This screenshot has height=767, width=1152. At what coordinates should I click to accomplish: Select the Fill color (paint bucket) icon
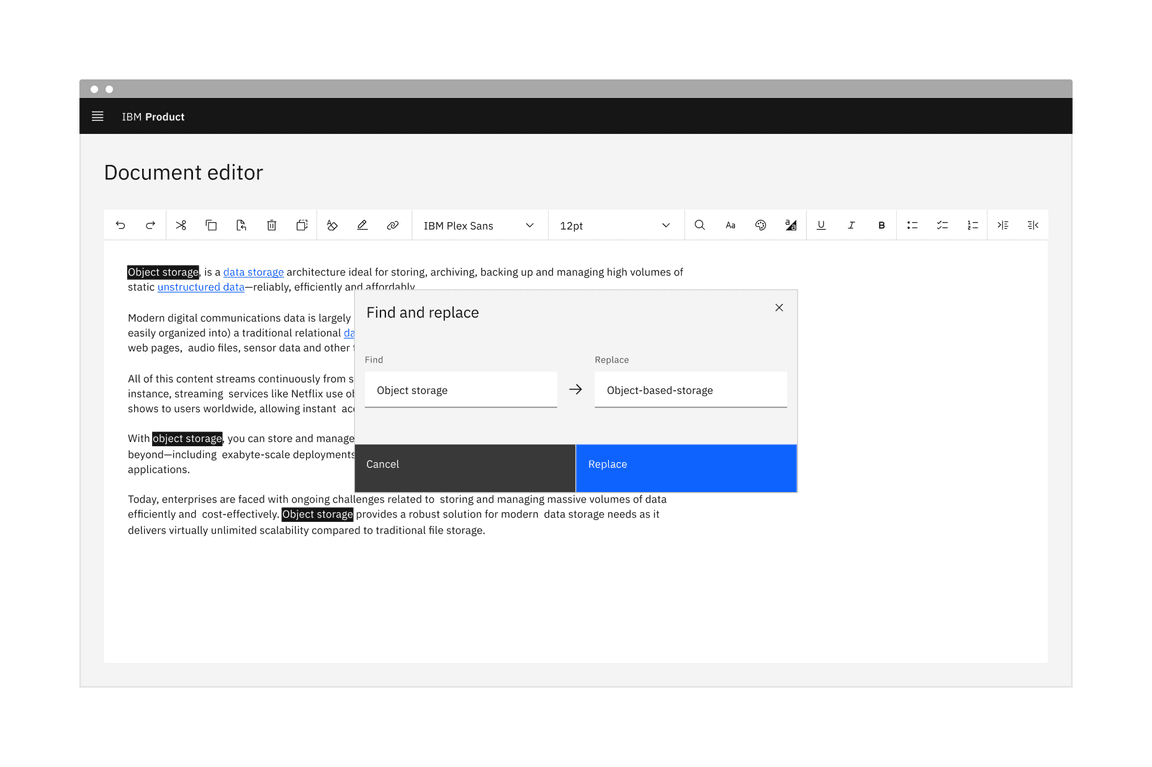(x=332, y=225)
